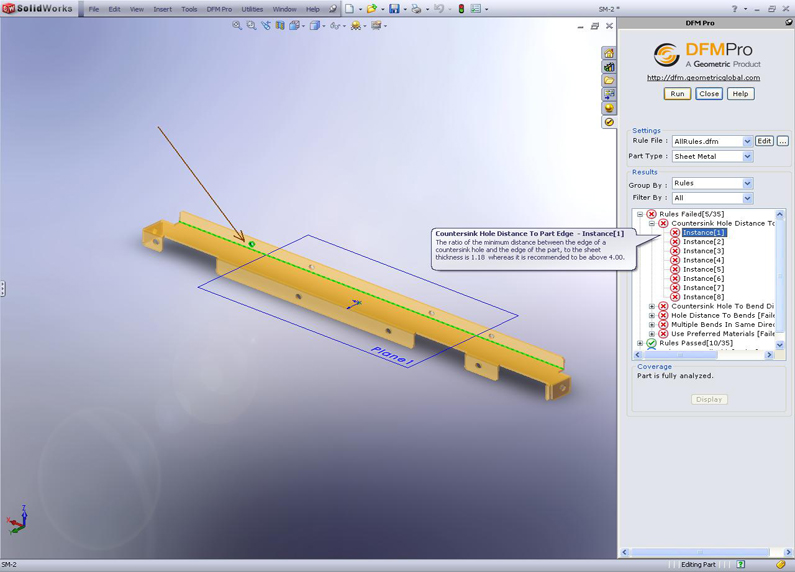Expand the Rules Passed[10/35] node
This screenshot has width=795, height=572.
click(640, 343)
